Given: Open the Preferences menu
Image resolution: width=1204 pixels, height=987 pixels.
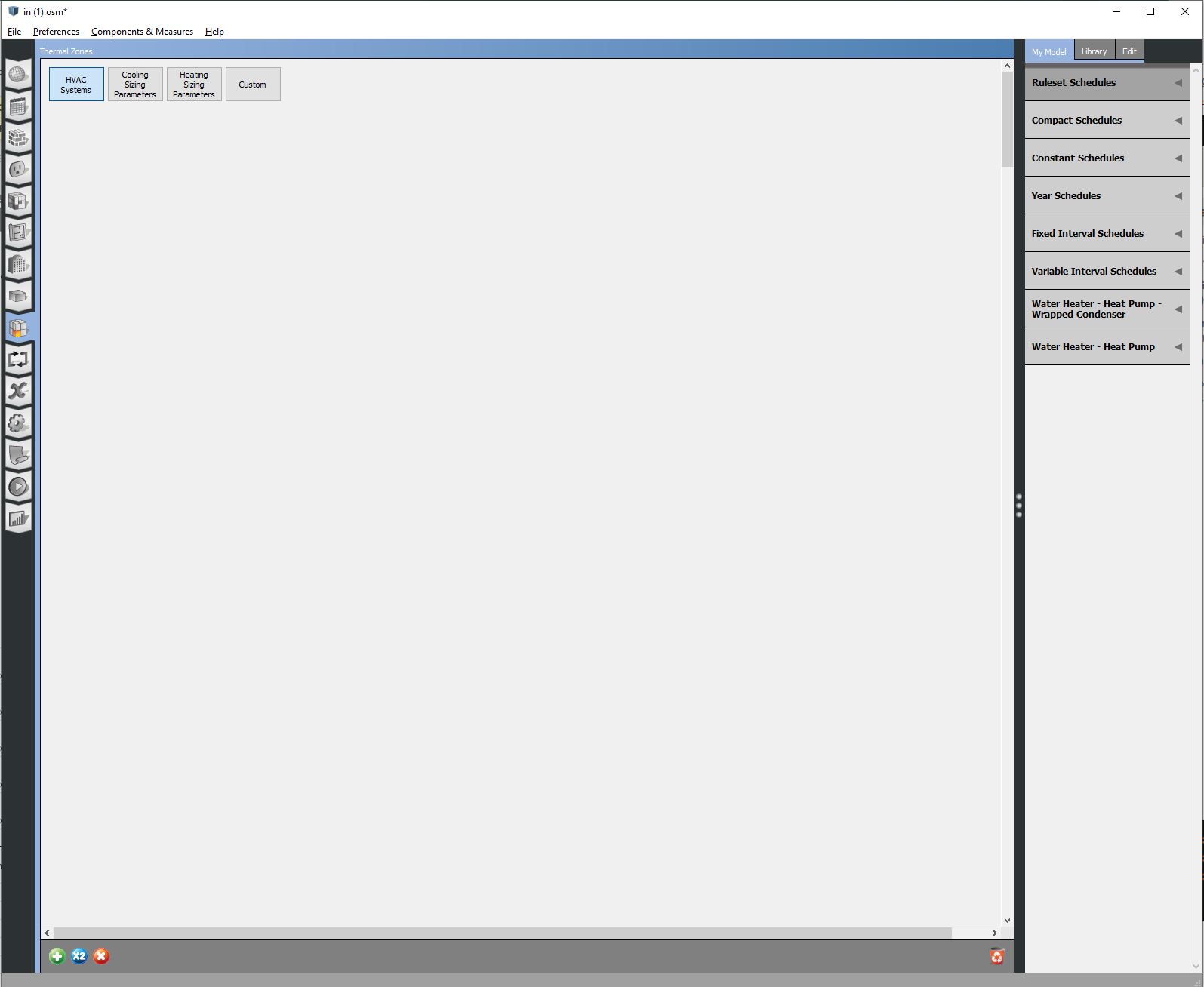Looking at the screenshot, I should point(56,32).
